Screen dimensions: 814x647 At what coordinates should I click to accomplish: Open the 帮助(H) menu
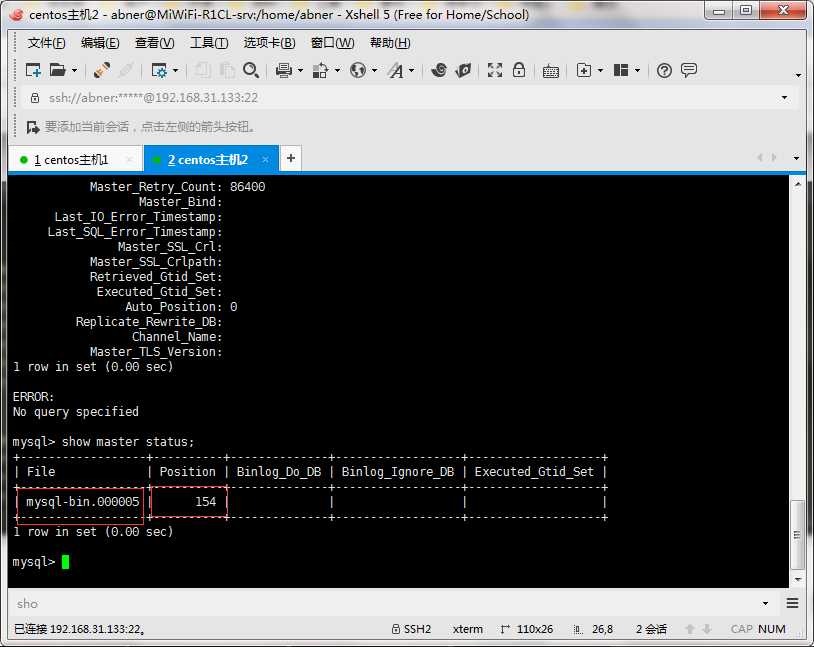point(390,43)
